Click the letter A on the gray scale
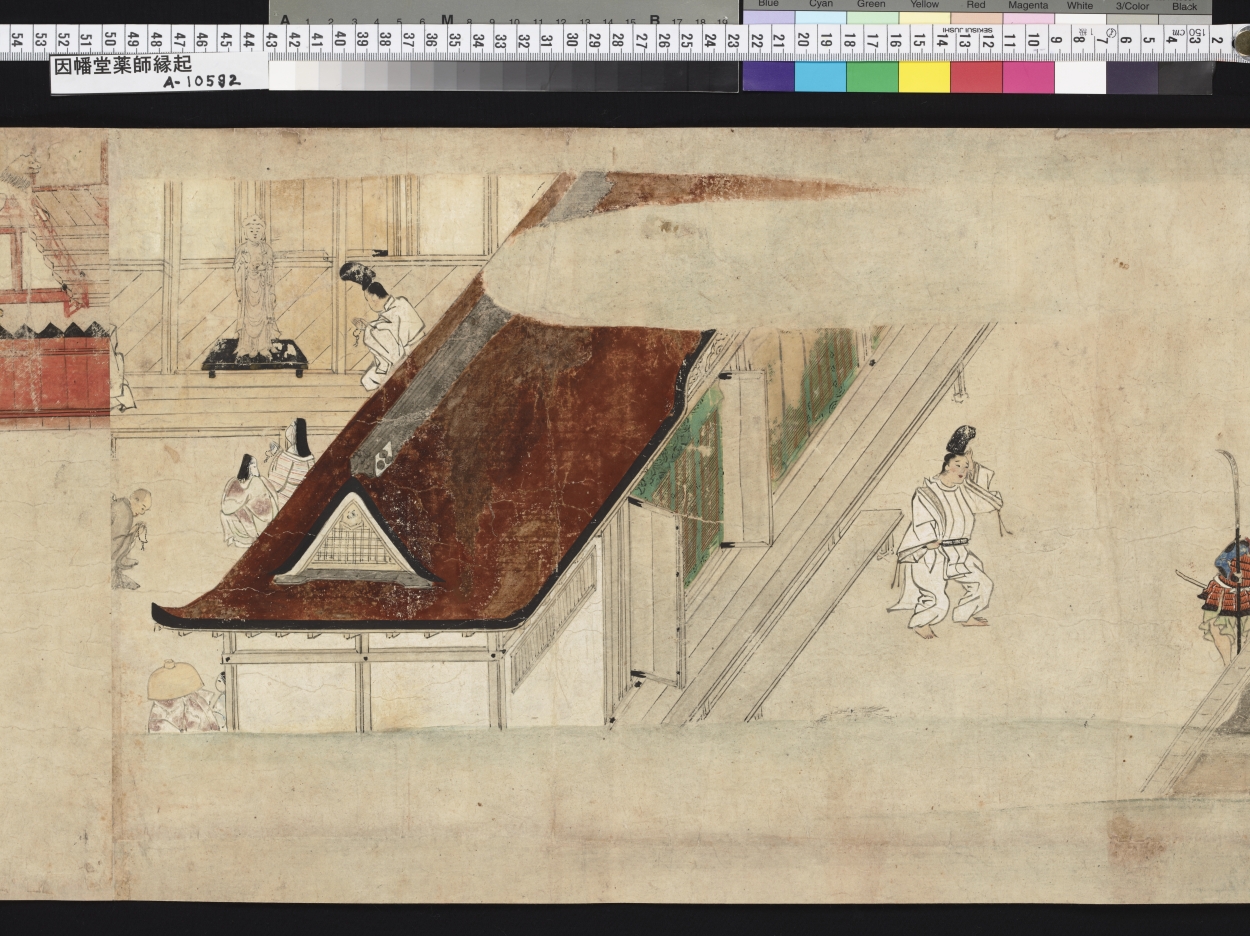This screenshot has height=936, width=1250. tap(285, 19)
